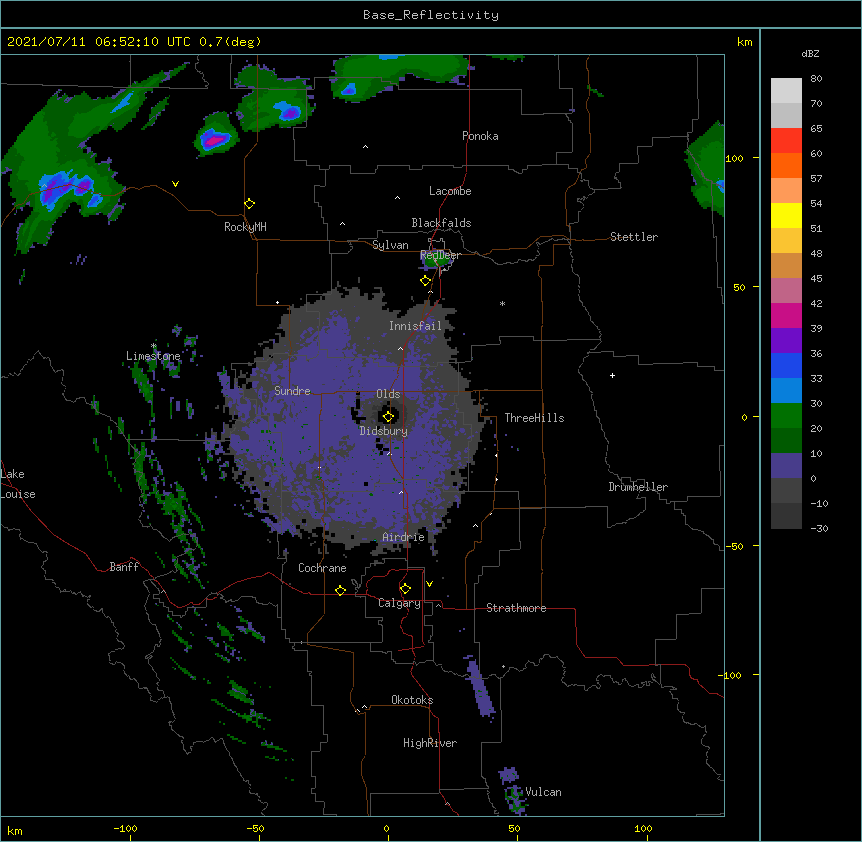
Task: Select the darkest gray -30 to -10 swatch
Action: pyautogui.click(x=786, y=516)
